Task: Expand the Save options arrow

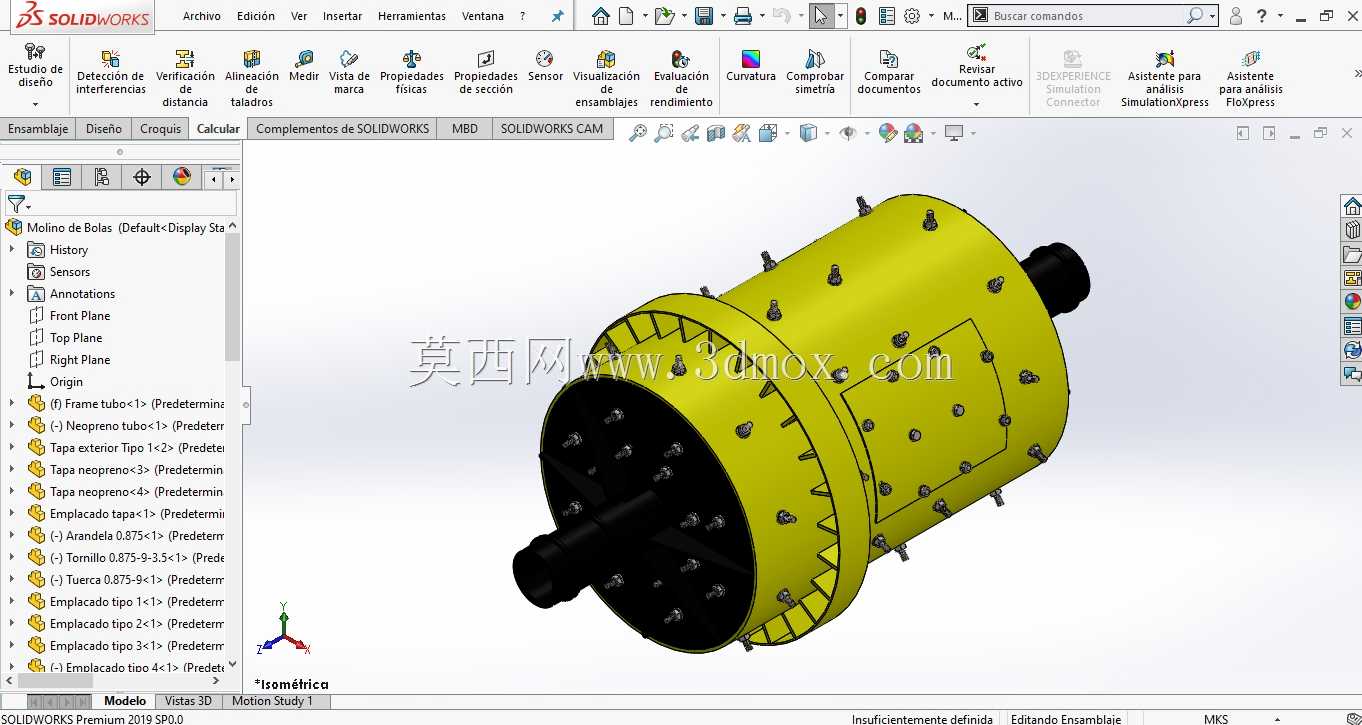Action: pos(722,16)
